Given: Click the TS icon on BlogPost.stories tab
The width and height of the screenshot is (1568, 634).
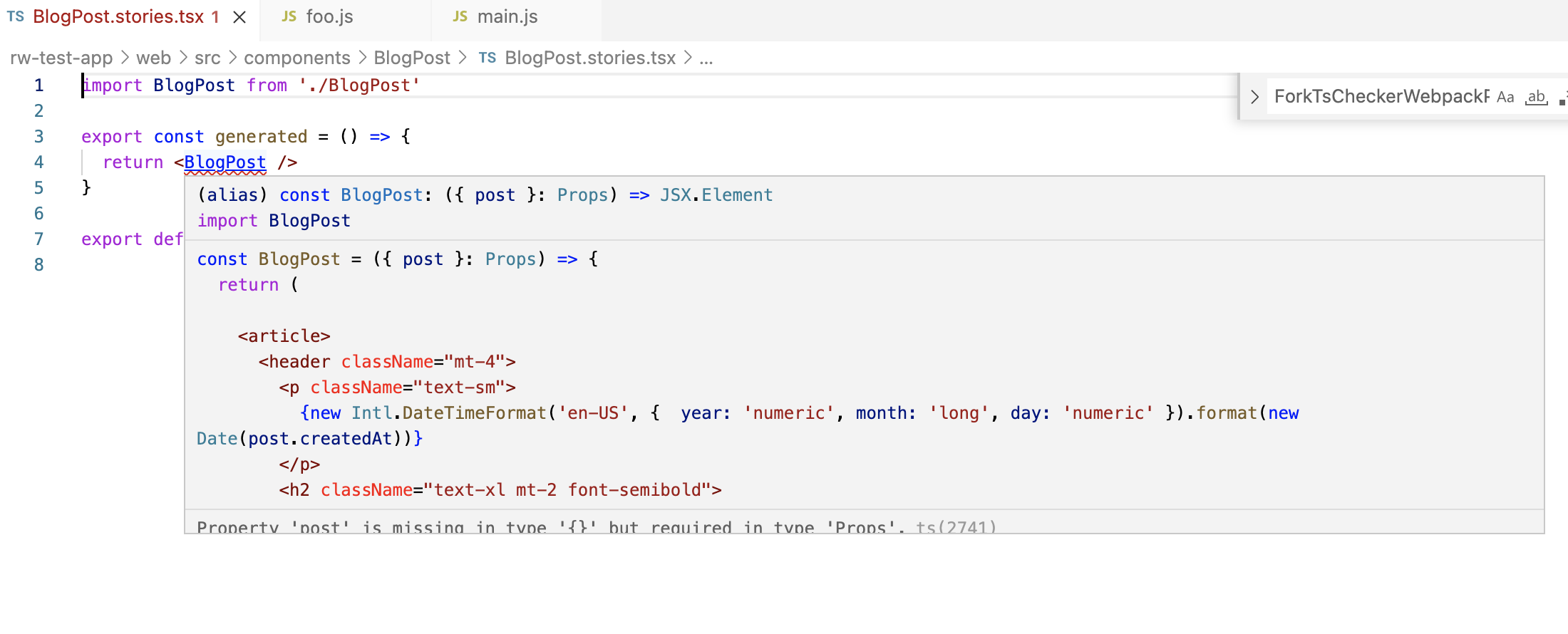Looking at the screenshot, I should pyautogui.click(x=16, y=16).
